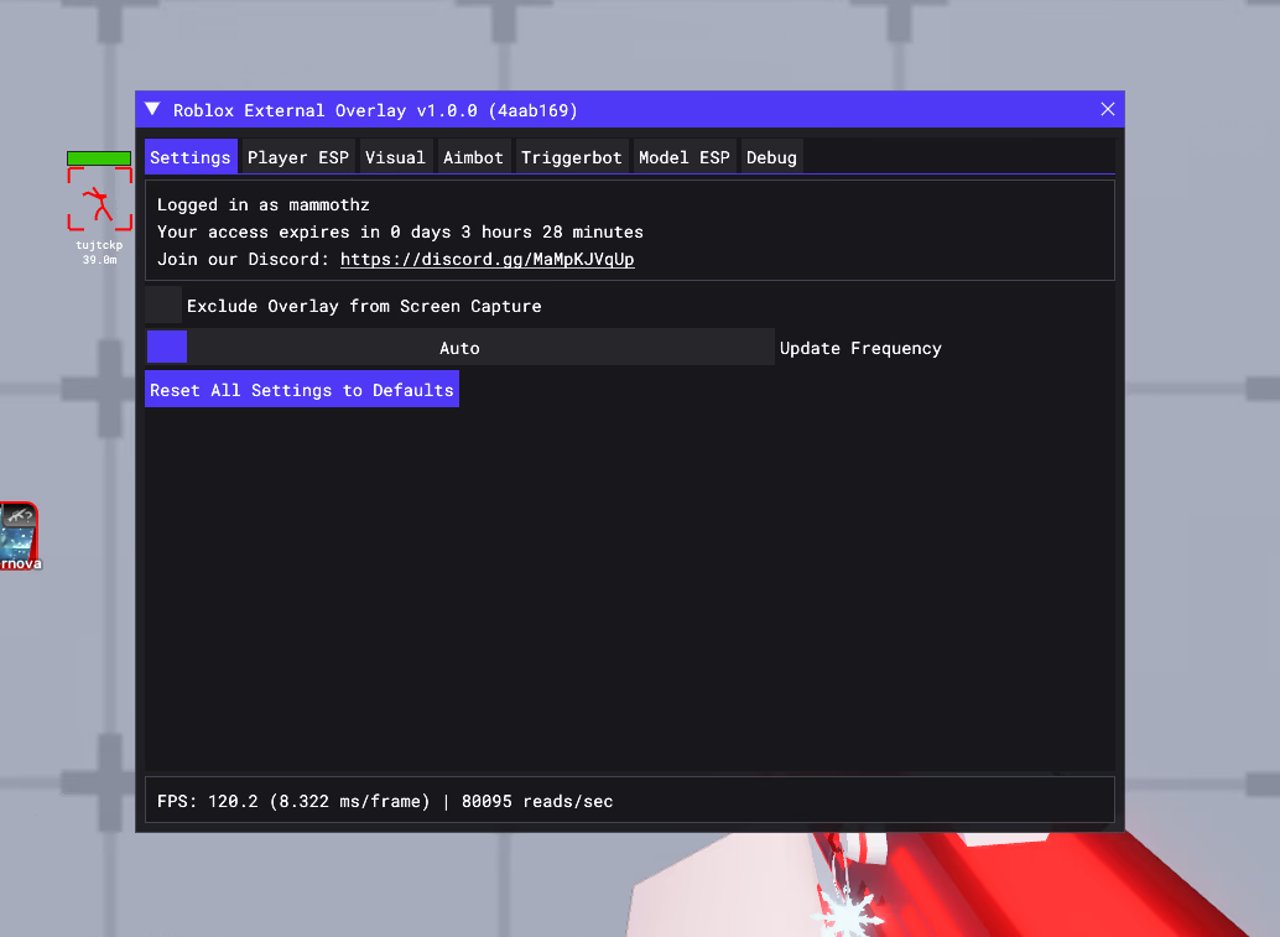Click the green health bar above tujtckp
Screen dimensions: 1280x937
point(99,158)
